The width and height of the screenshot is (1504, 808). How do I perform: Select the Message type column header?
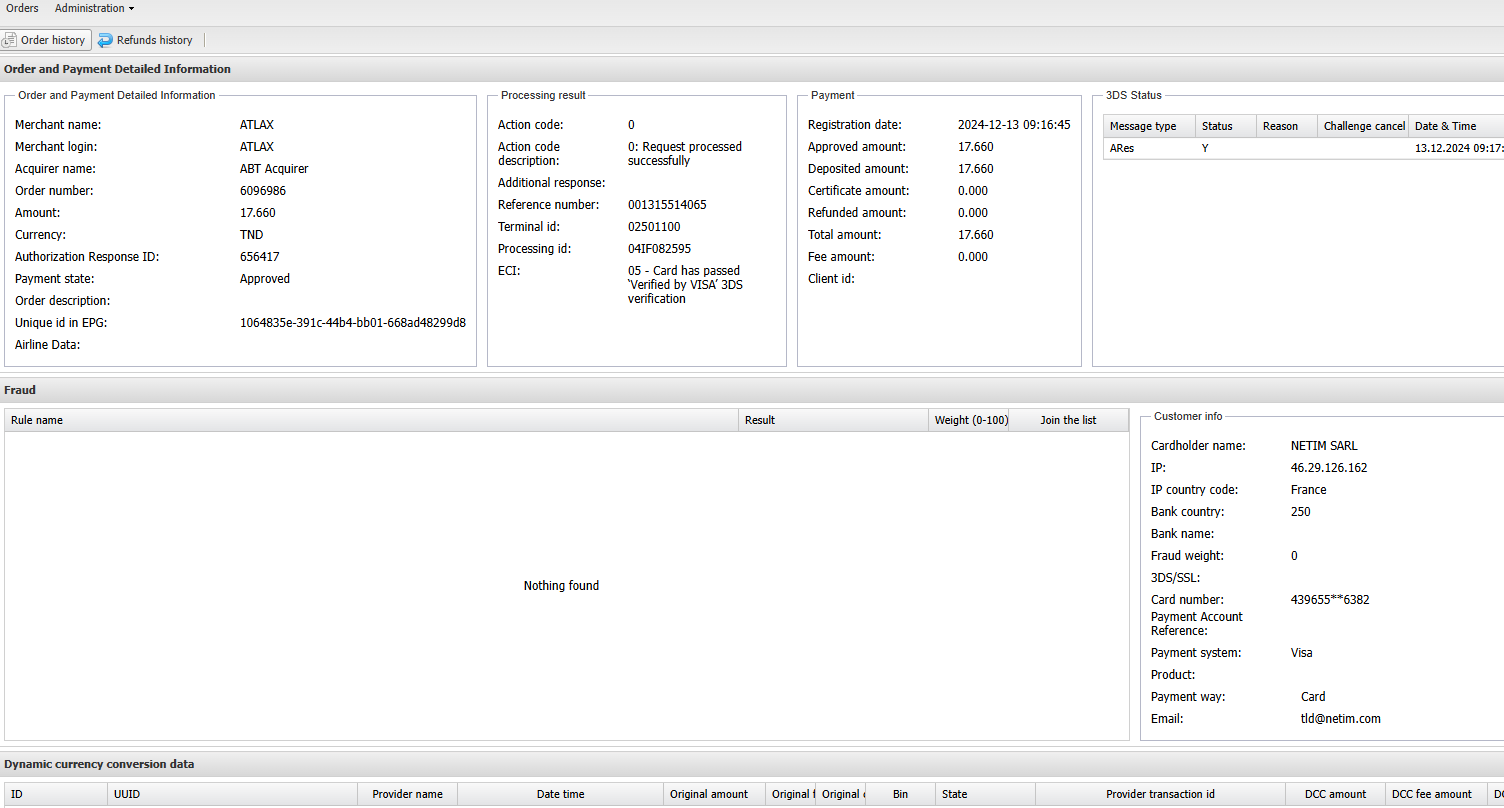(x=1148, y=126)
